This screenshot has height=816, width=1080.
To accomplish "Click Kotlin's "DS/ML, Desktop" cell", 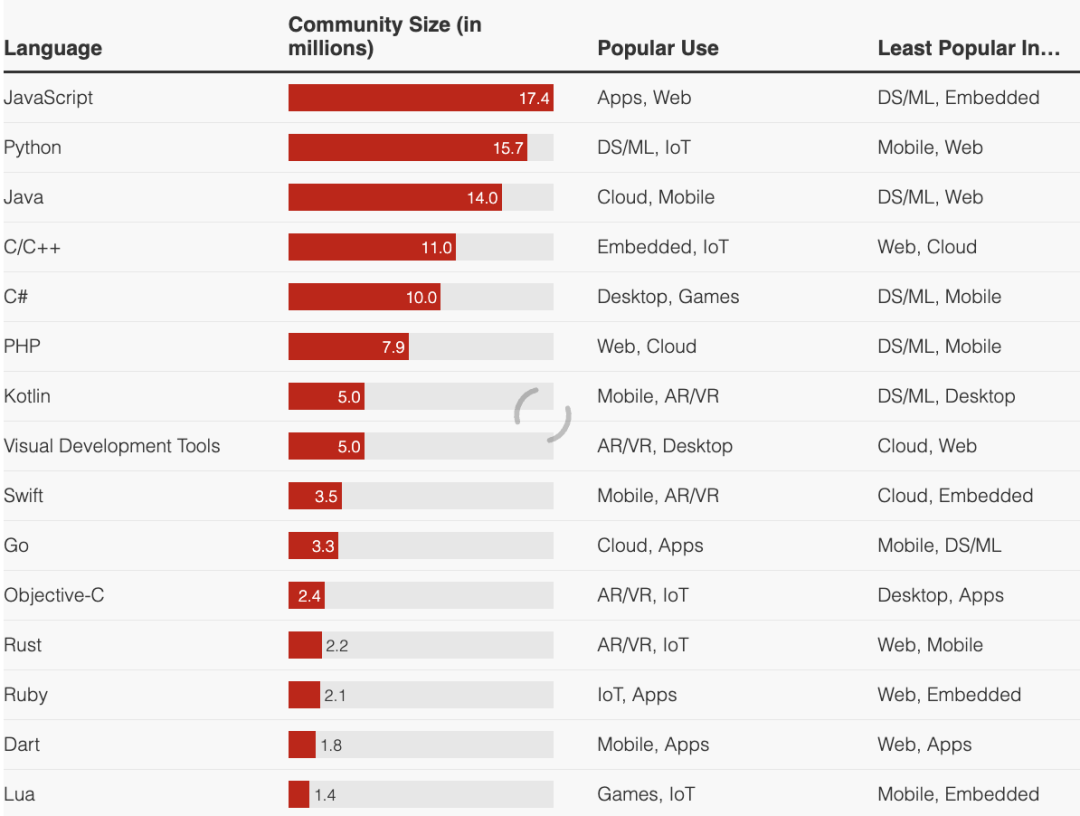I will [x=946, y=397].
